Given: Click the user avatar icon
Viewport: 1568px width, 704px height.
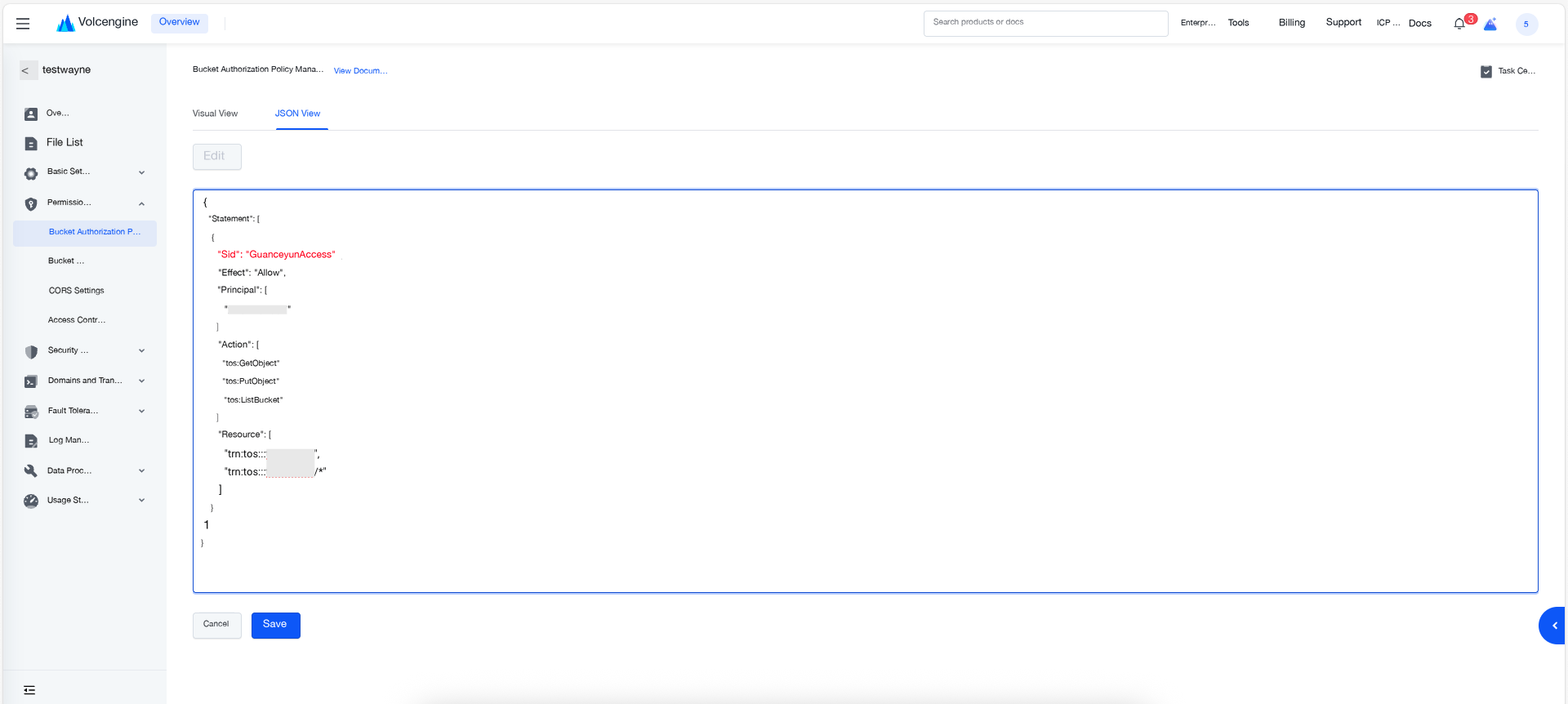Looking at the screenshot, I should pos(1526,24).
